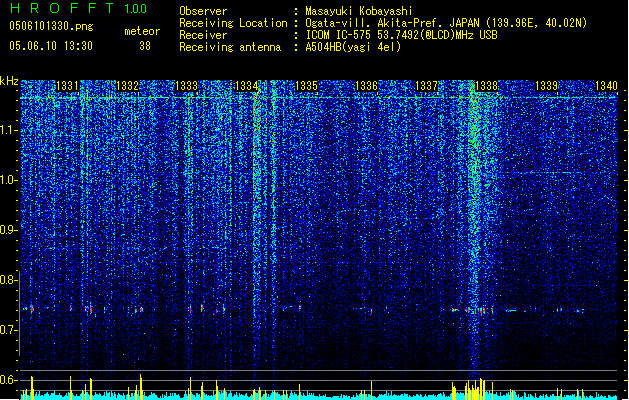Click the meteor count value 38
Viewport: 629px width, 400px height.
[x=145, y=46]
